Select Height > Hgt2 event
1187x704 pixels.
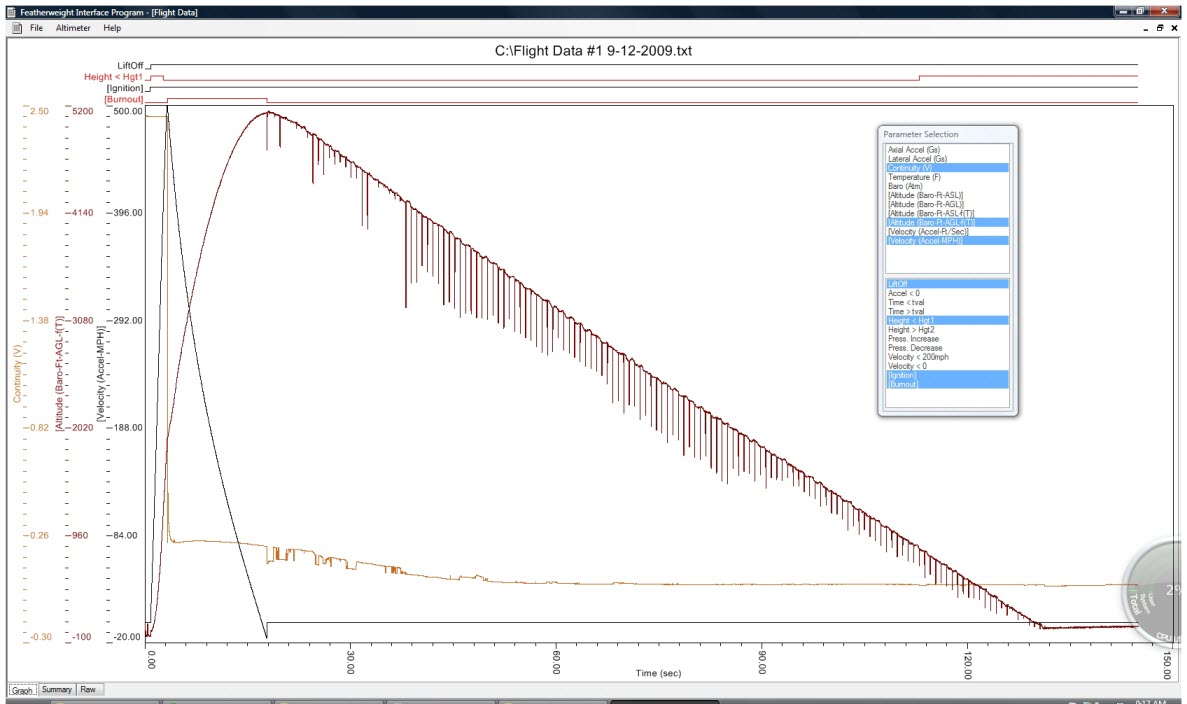coord(947,330)
